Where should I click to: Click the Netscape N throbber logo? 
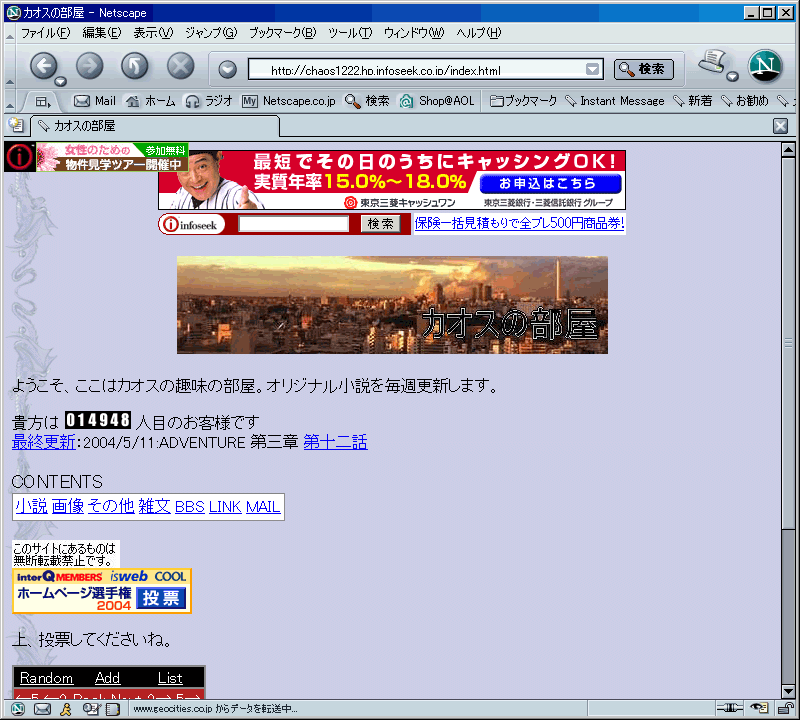[x=765, y=66]
